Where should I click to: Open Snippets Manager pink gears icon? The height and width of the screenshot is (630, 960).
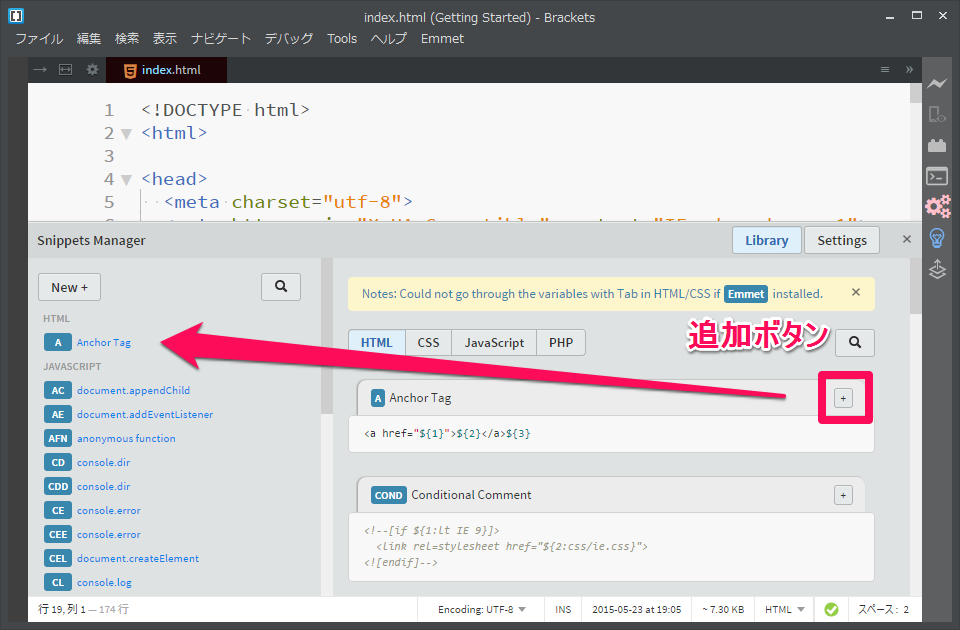[937, 206]
